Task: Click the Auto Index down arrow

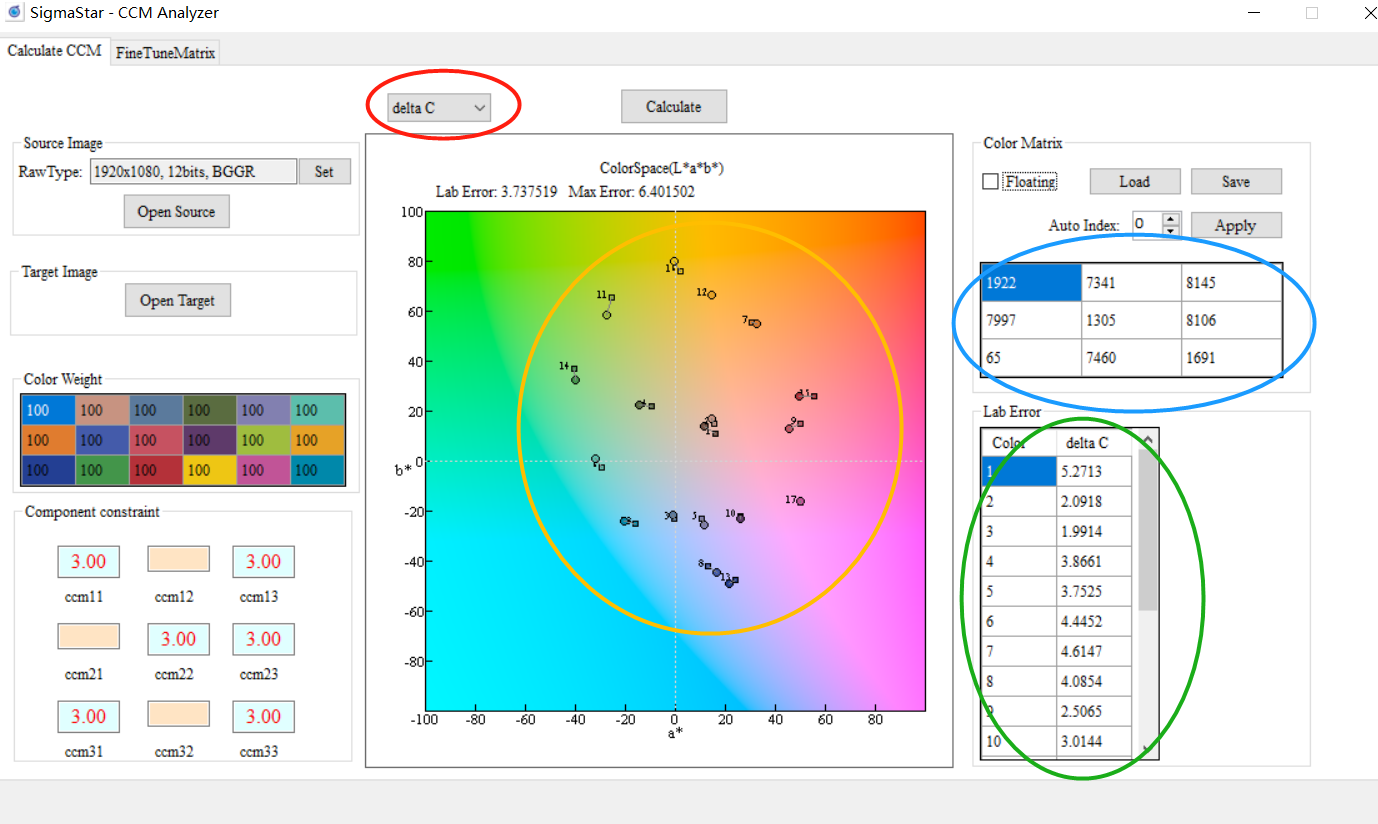Action: pos(1169,230)
